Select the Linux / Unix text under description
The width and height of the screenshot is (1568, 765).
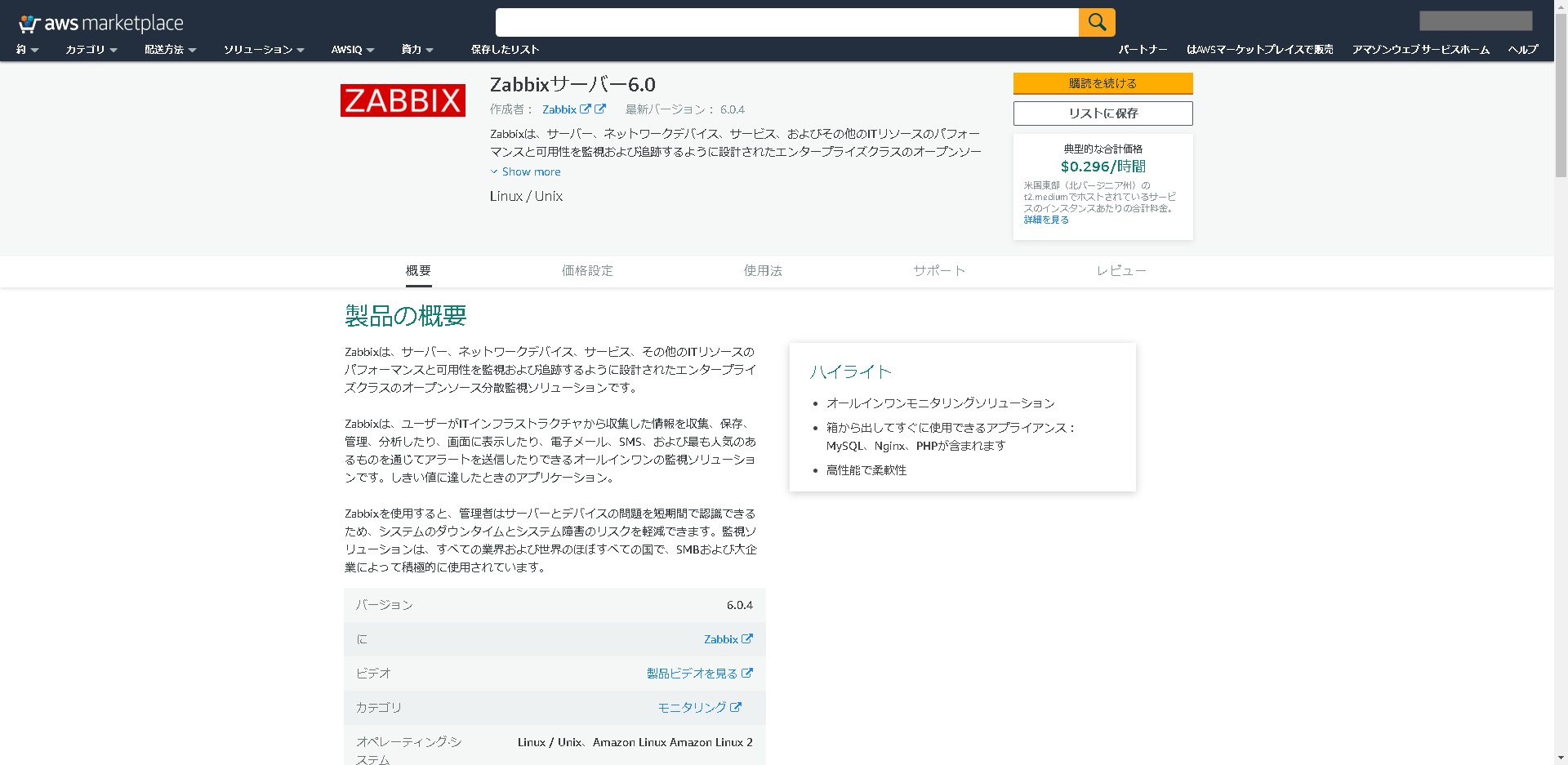coord(526,196)
